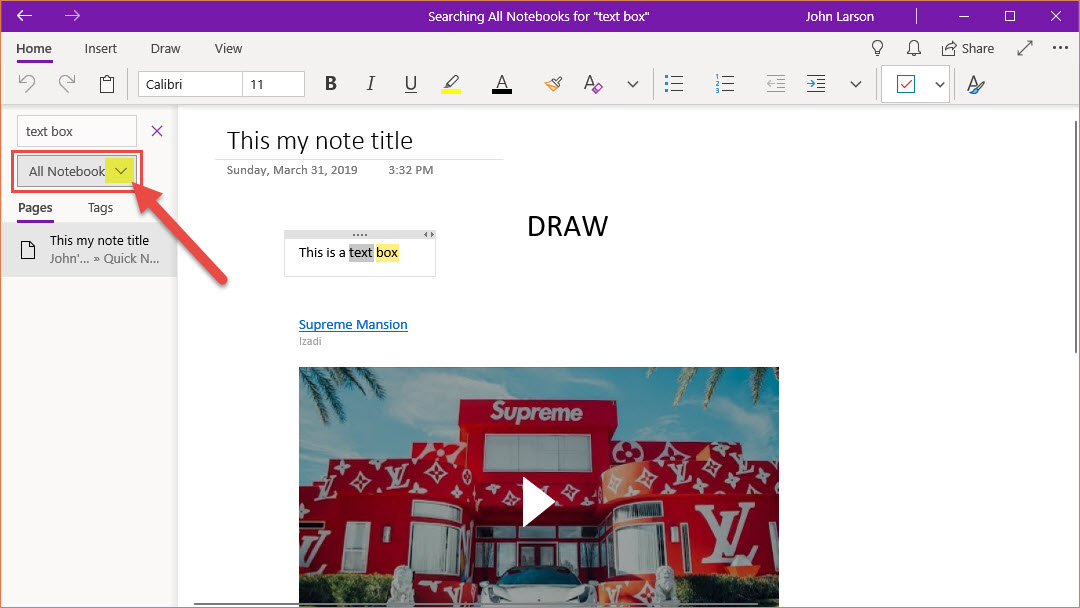The image size is (1080, 608).
Task: Apply the Format Painter brush
Action: 553,85
